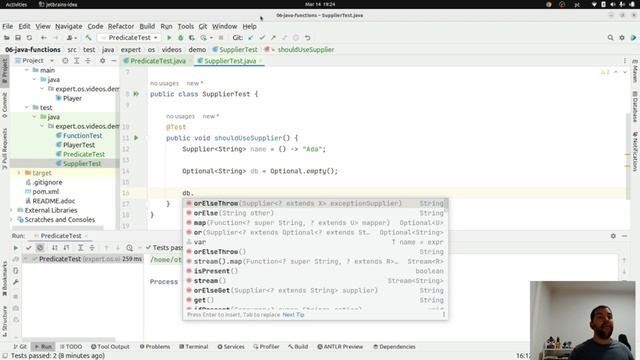This screenshot has height=360, width=640.
Task: Expand External Libraries node
Action: pos(12,210)
